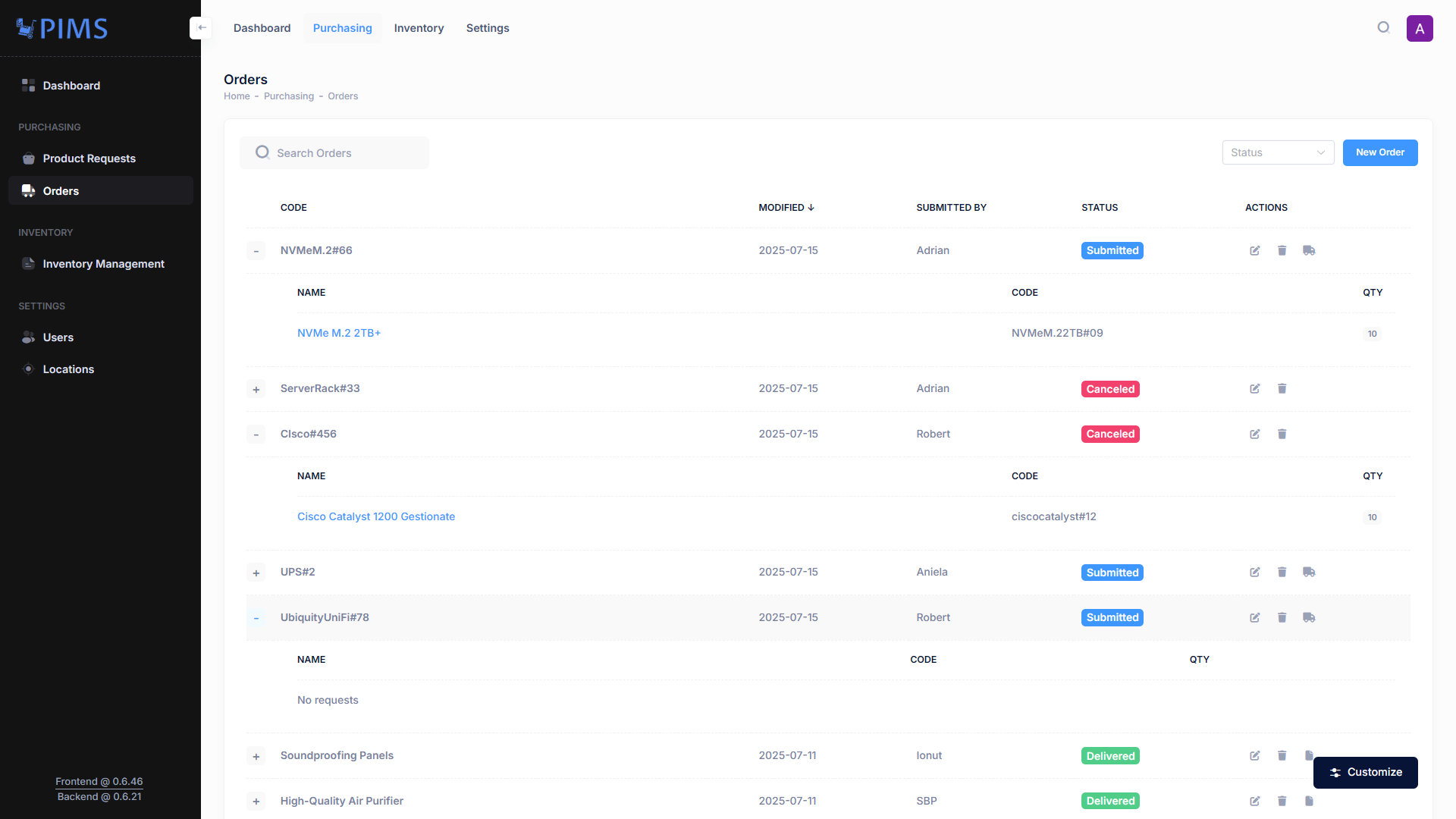Open the Status filter dropdown
The height and width of the screenshot is (819, 1456).
tap(1278, 152)
